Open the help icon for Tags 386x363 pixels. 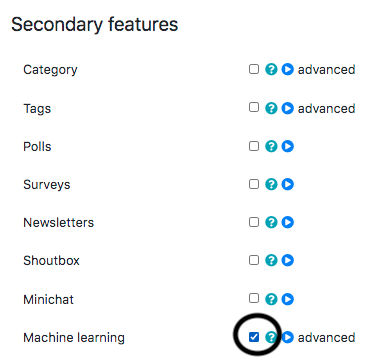tap(271, 108)
